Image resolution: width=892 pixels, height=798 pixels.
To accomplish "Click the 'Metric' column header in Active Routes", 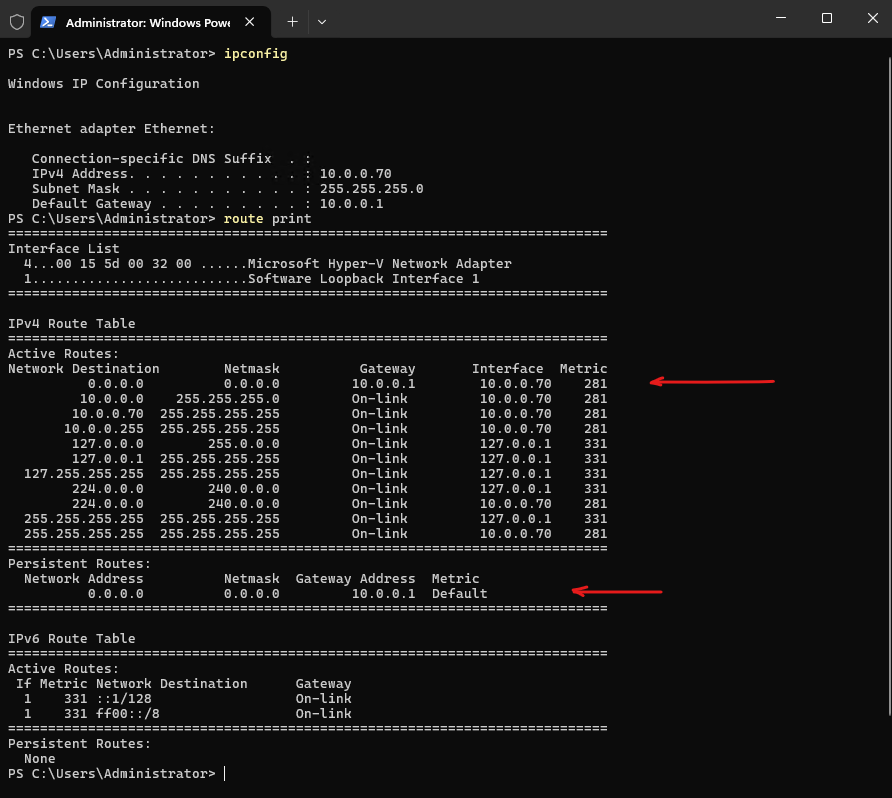I will [x=583, y=369].
